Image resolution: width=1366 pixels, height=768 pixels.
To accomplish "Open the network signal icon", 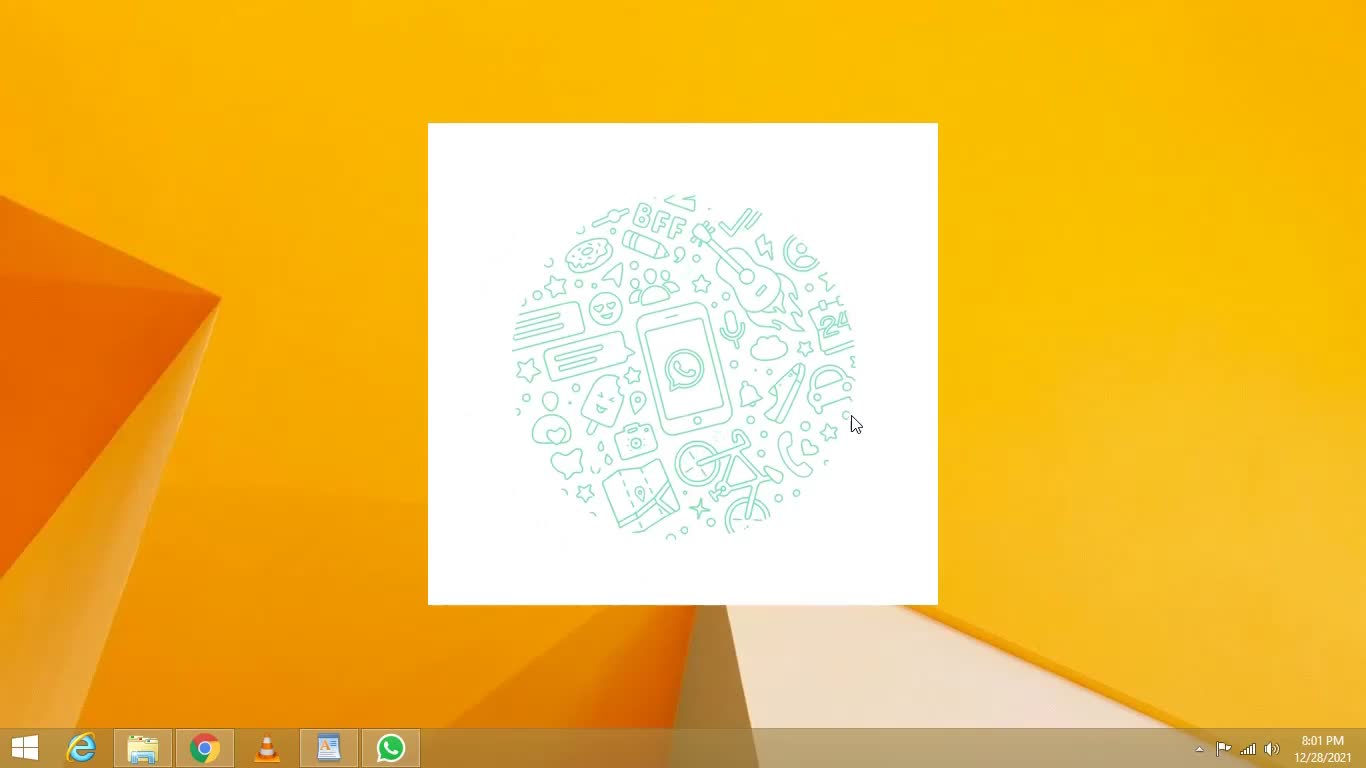I will 1248,749.
